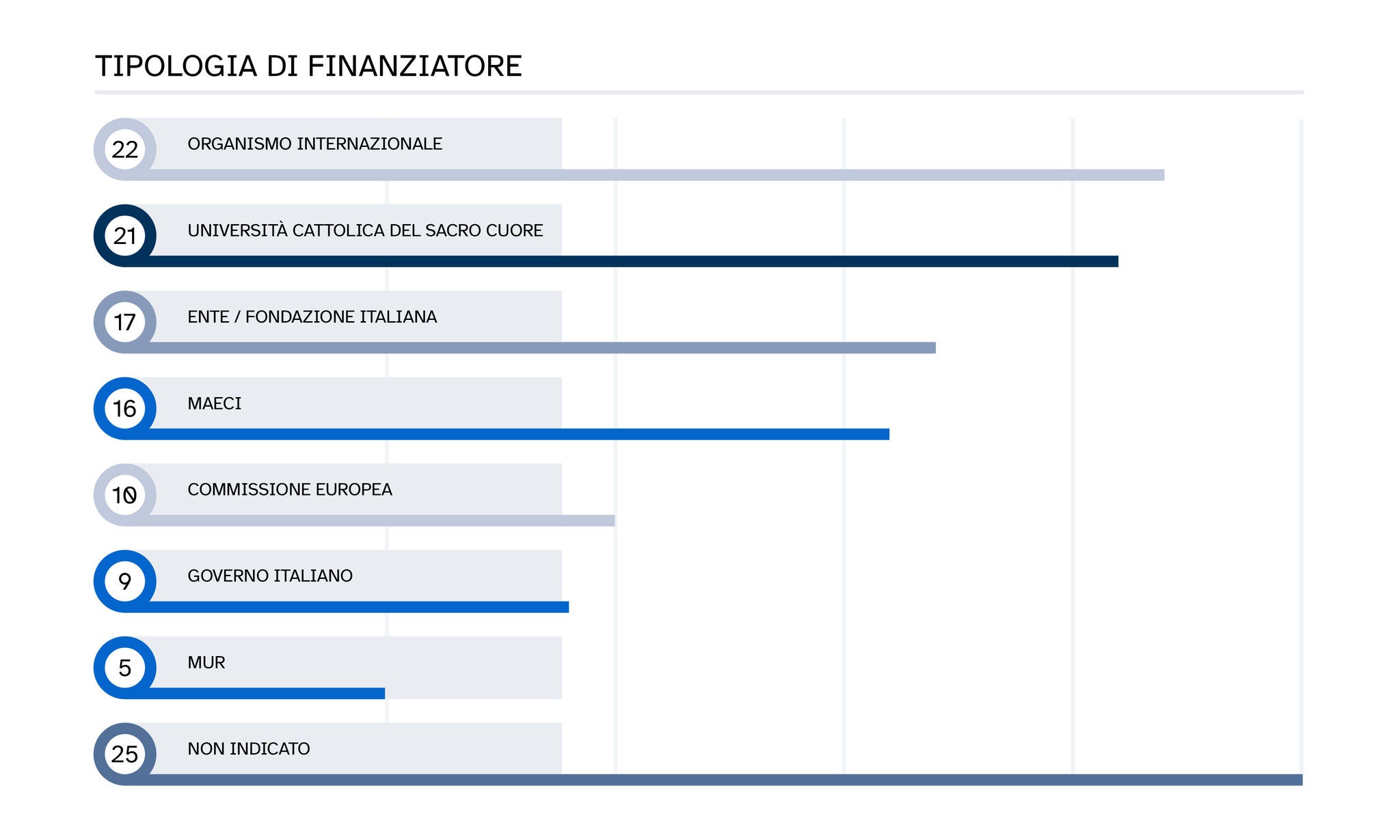Select the GOVERNO ITALIANO label
The image size is (1400, 840).
pyautogui.click(x=270, y=576)
